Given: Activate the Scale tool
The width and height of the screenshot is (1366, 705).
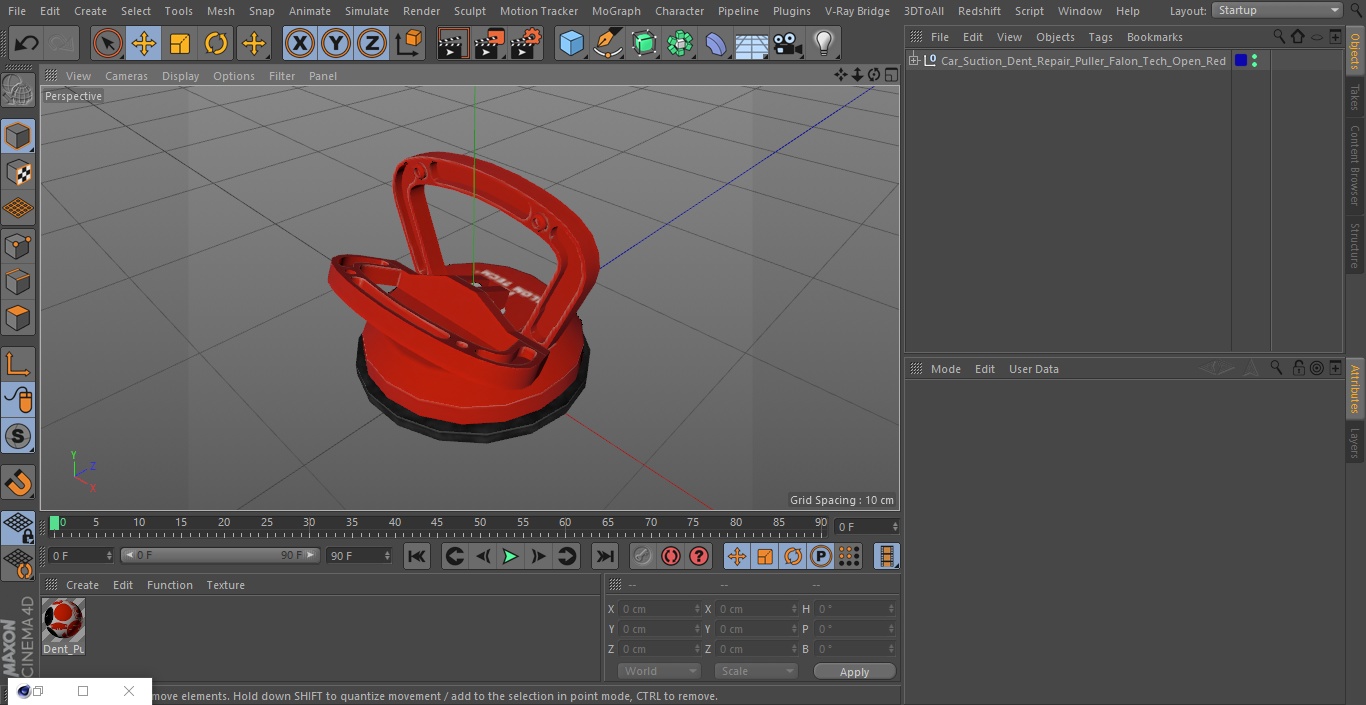Looking at the screenshot, I should coord(180,43).
